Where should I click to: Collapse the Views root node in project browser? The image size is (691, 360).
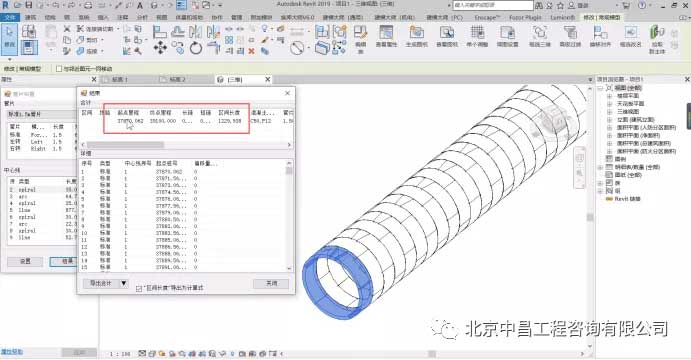(x=600, y=88)
